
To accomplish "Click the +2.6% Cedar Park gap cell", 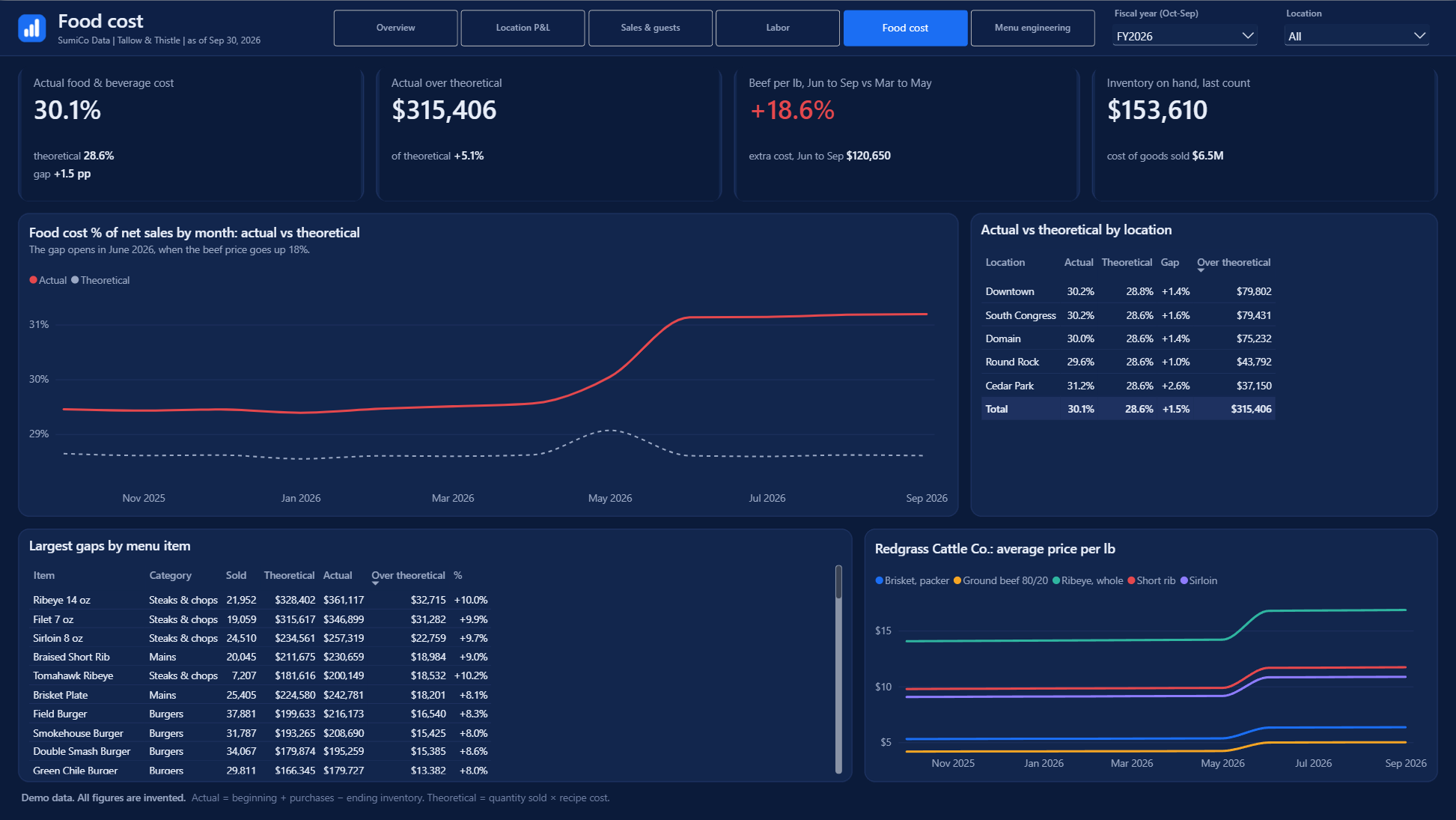I will pyautogui.click(x=1175, y=386).
